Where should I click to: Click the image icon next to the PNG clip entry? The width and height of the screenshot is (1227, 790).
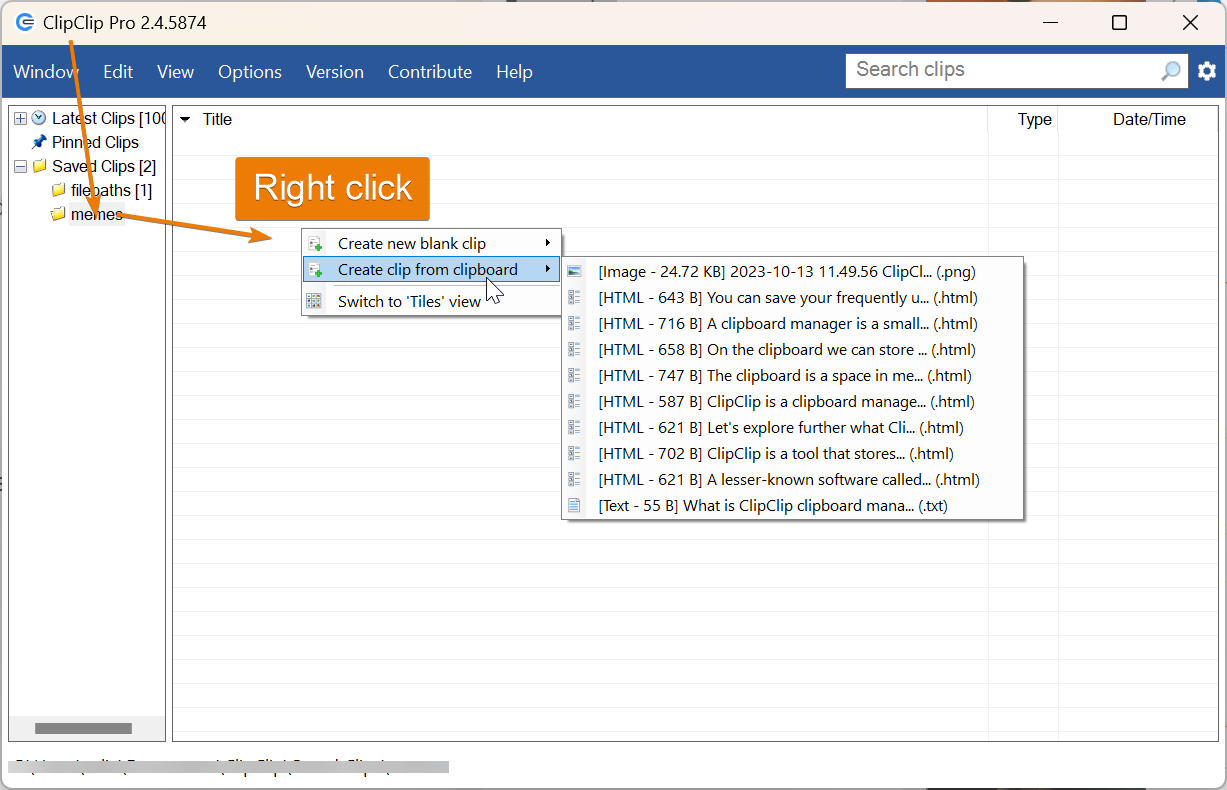(575, 271)
